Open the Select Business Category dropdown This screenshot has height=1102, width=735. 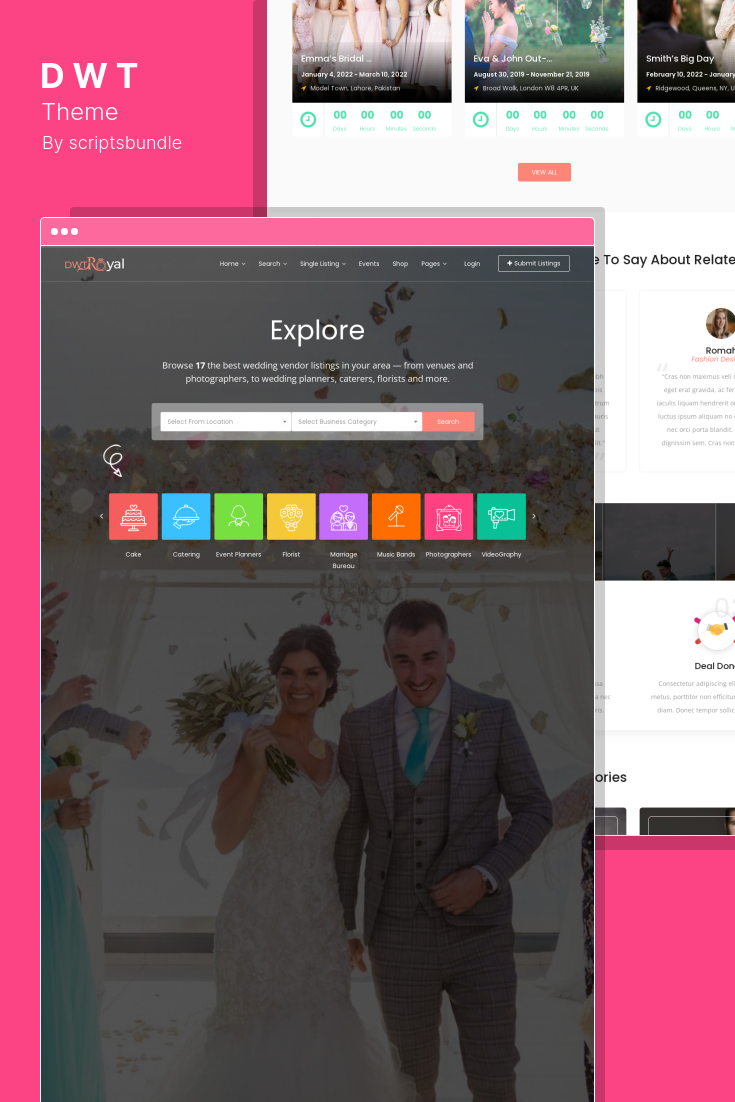(x=357, y=422)
